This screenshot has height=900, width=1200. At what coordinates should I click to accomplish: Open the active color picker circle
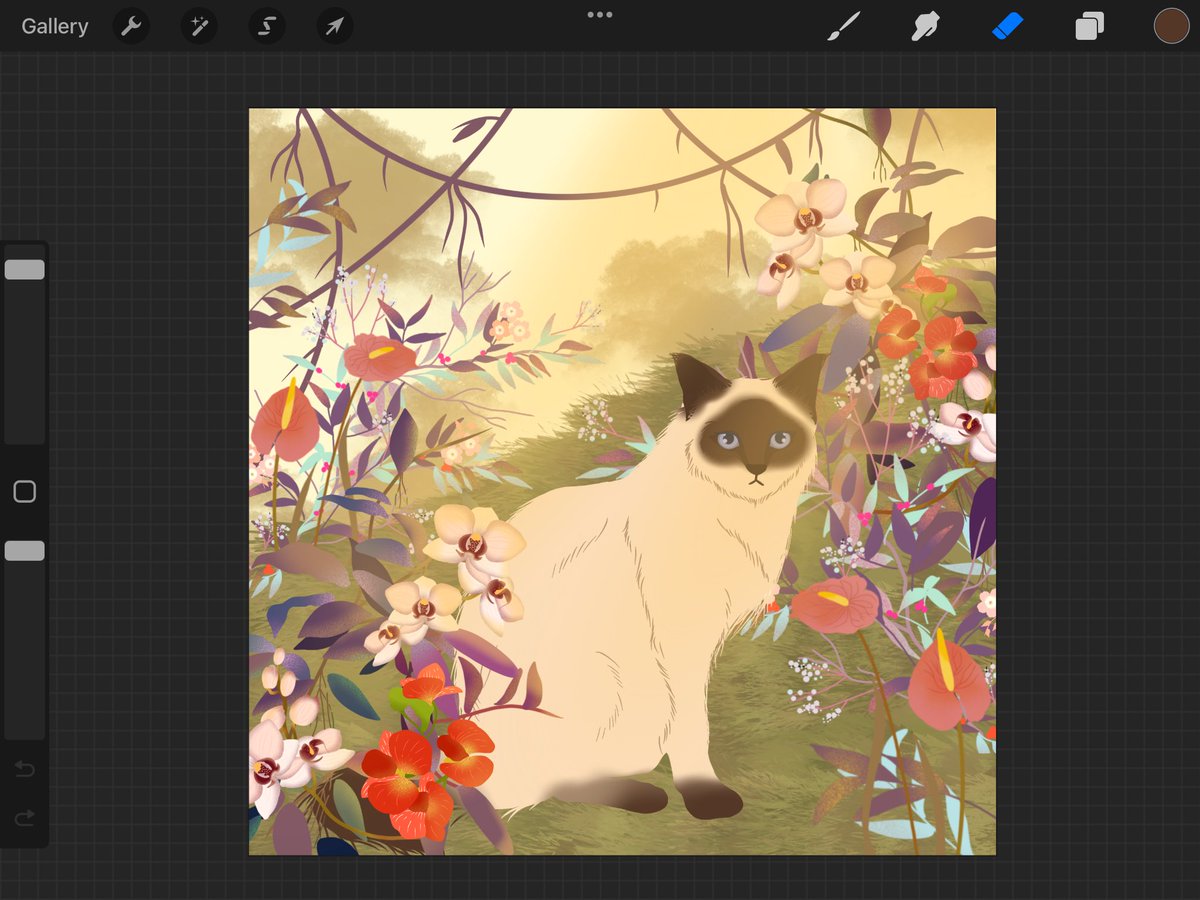pos(1171,26)
